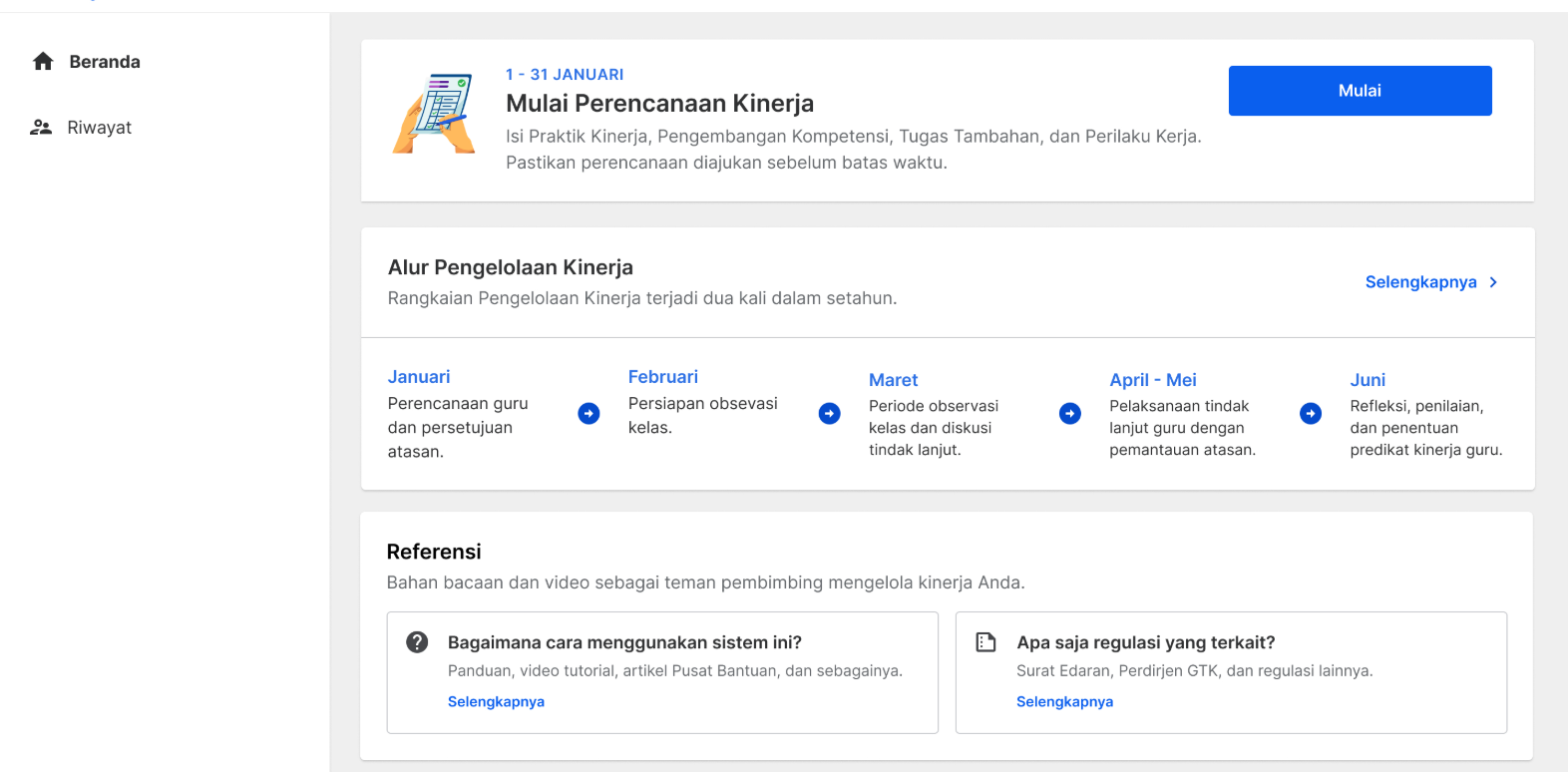Click the clipboard planning illustration
Image resolution: width=1568 pixels, height=772 pixels.
[x=435, y=113]
